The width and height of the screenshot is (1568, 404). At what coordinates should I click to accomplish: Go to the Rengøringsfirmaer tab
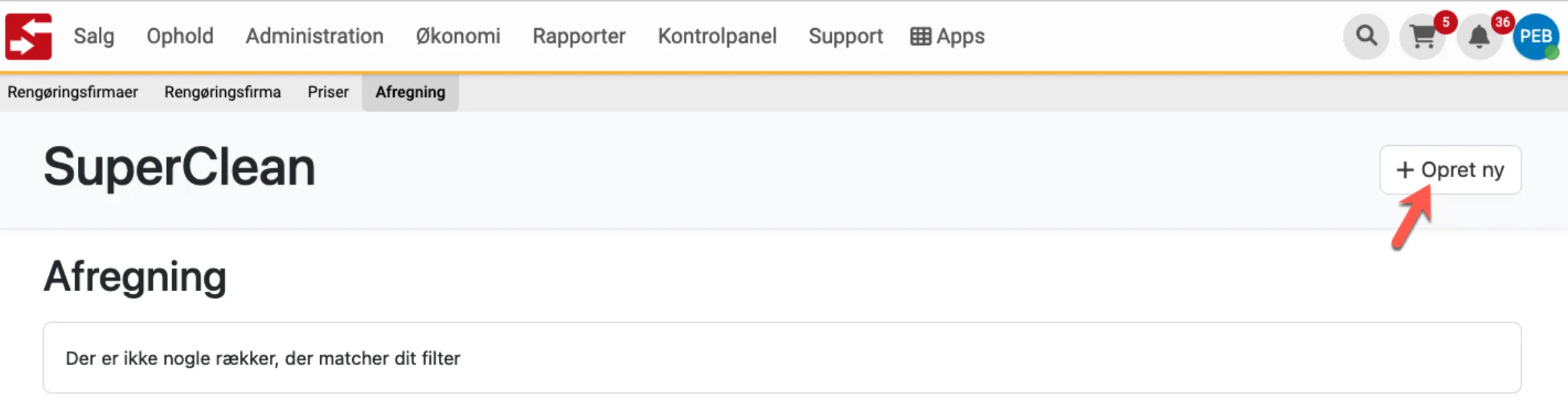(x=73, y=92)
